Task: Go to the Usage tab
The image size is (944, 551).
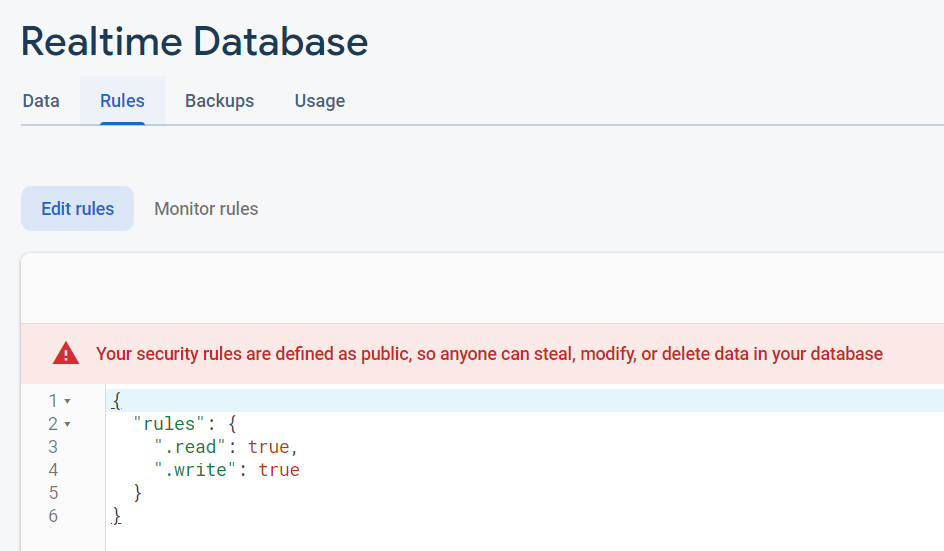Action: [x=320, y=101]
